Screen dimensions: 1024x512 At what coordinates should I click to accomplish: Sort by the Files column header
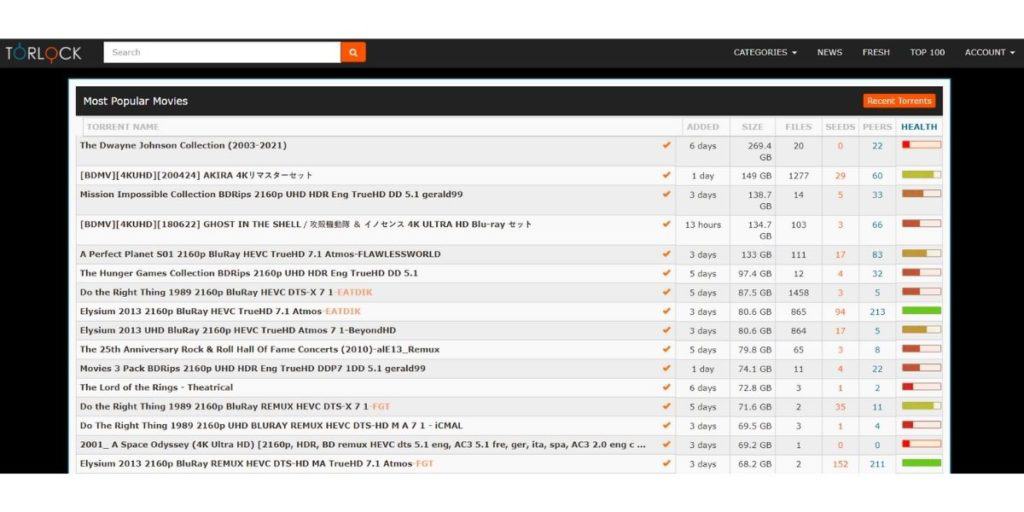[798, 127]
